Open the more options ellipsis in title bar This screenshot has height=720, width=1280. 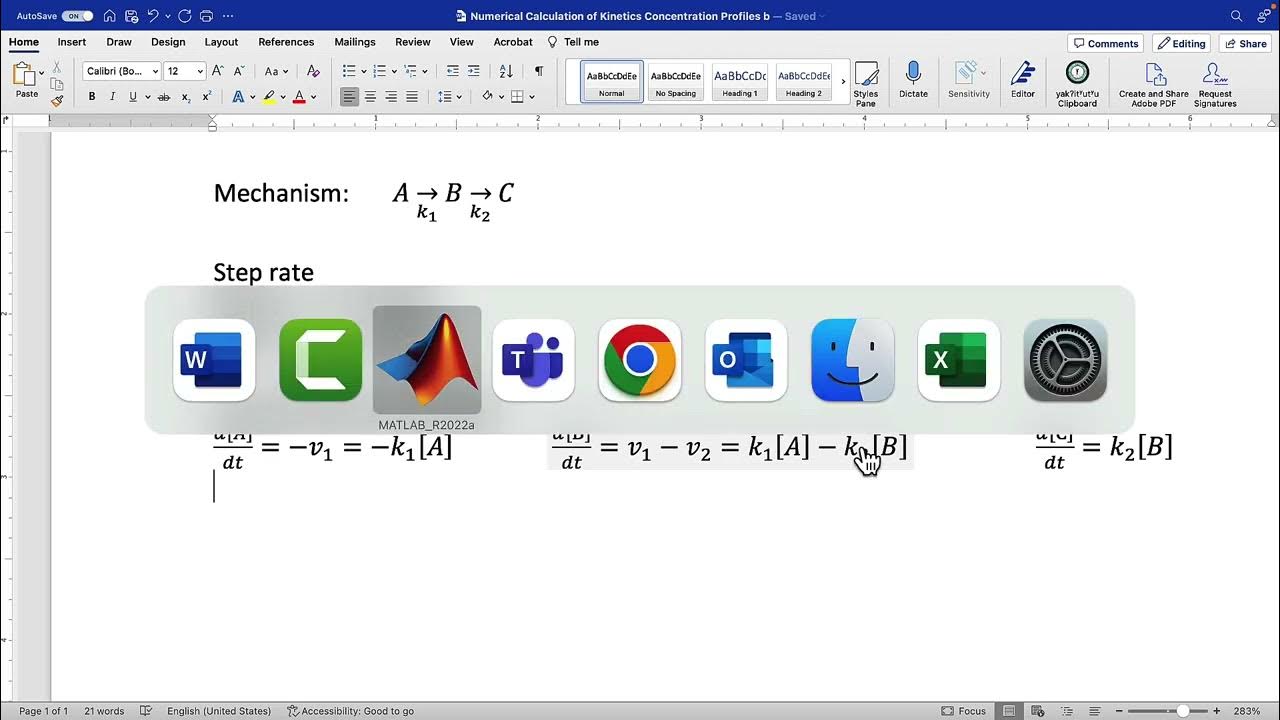228,16
